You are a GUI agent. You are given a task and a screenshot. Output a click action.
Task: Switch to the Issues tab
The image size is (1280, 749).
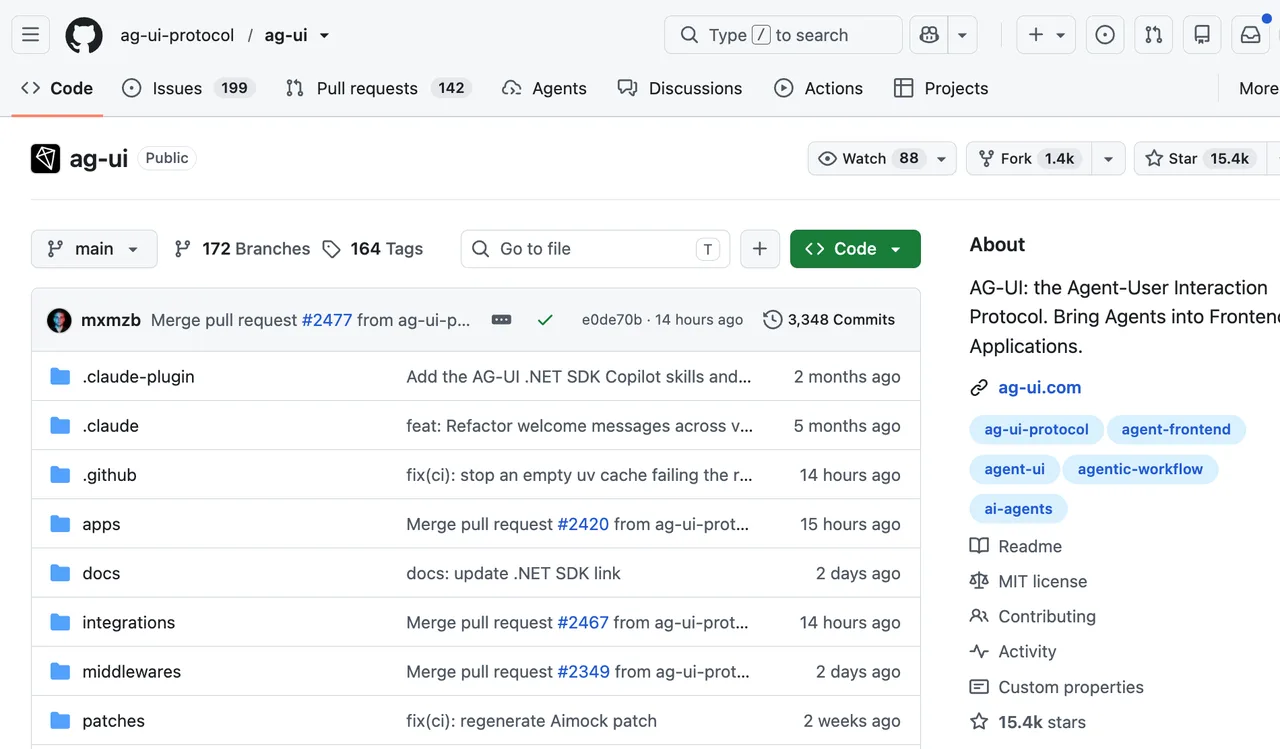pos(188,88)
